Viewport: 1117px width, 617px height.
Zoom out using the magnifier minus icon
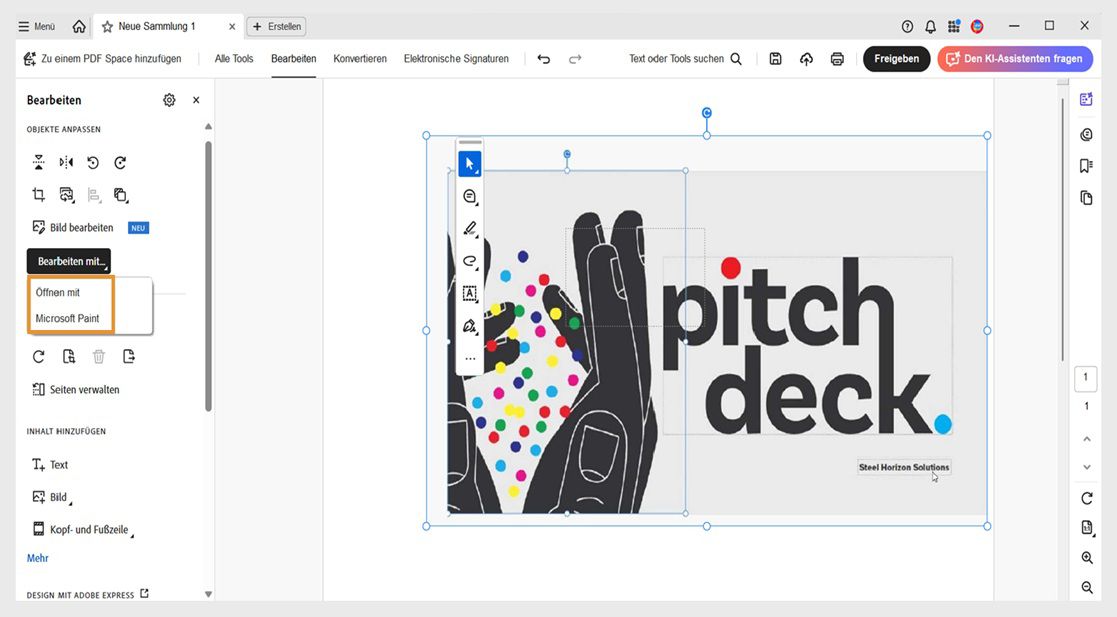pyautogui.click(x=1087, y=588)
